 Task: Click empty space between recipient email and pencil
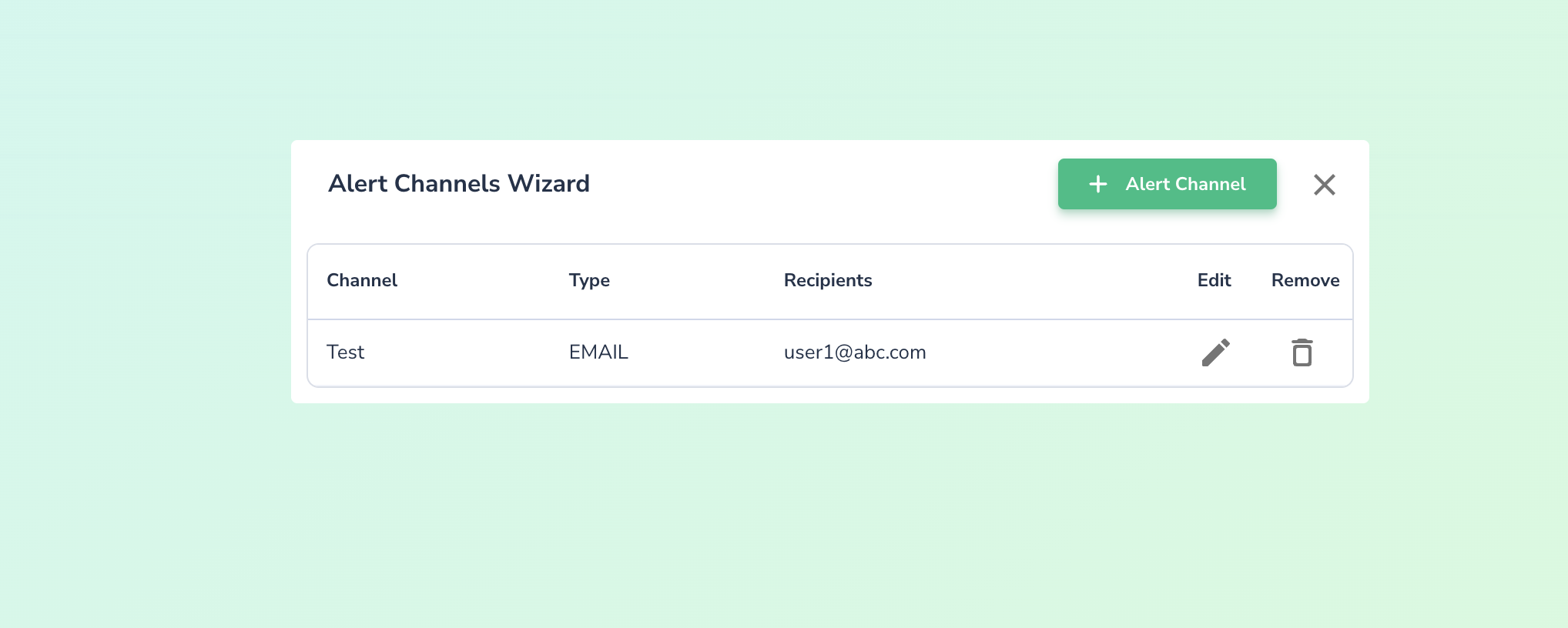coord(1063,352)
